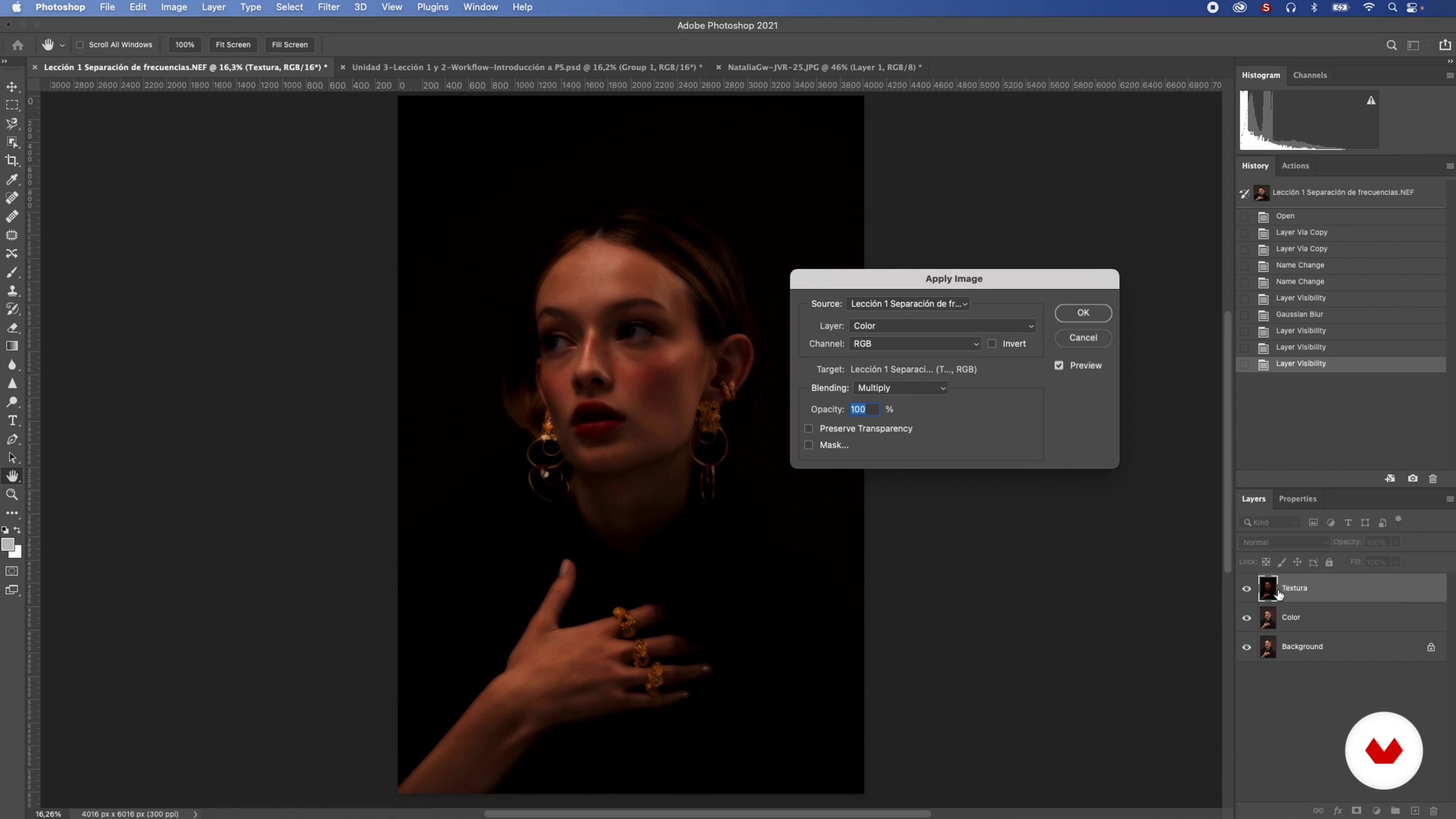Viewport: 1456px width, 819px height.
Task: Switch to the NataliaGw-JVR-25.JPG document tab
Action: coord(825,67)
